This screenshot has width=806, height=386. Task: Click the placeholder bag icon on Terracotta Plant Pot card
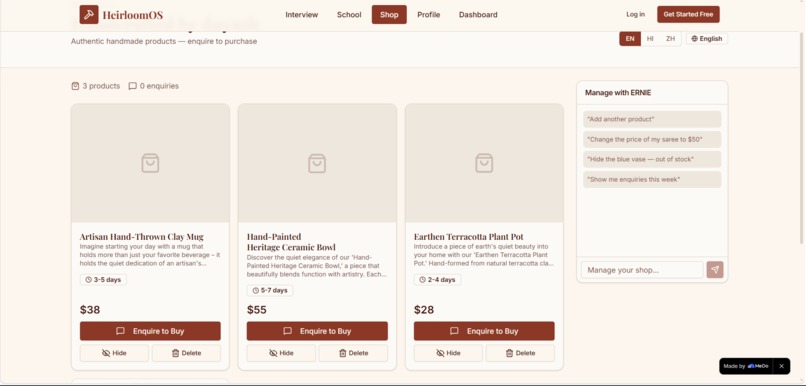pos(484,163)
